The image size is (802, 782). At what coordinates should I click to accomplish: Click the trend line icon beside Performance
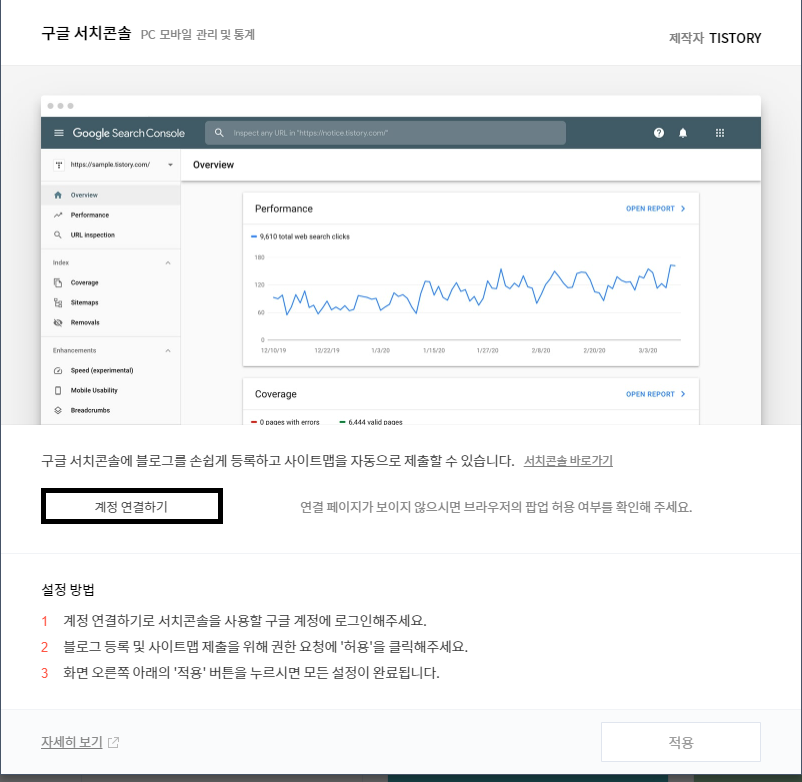pos(58,215)
